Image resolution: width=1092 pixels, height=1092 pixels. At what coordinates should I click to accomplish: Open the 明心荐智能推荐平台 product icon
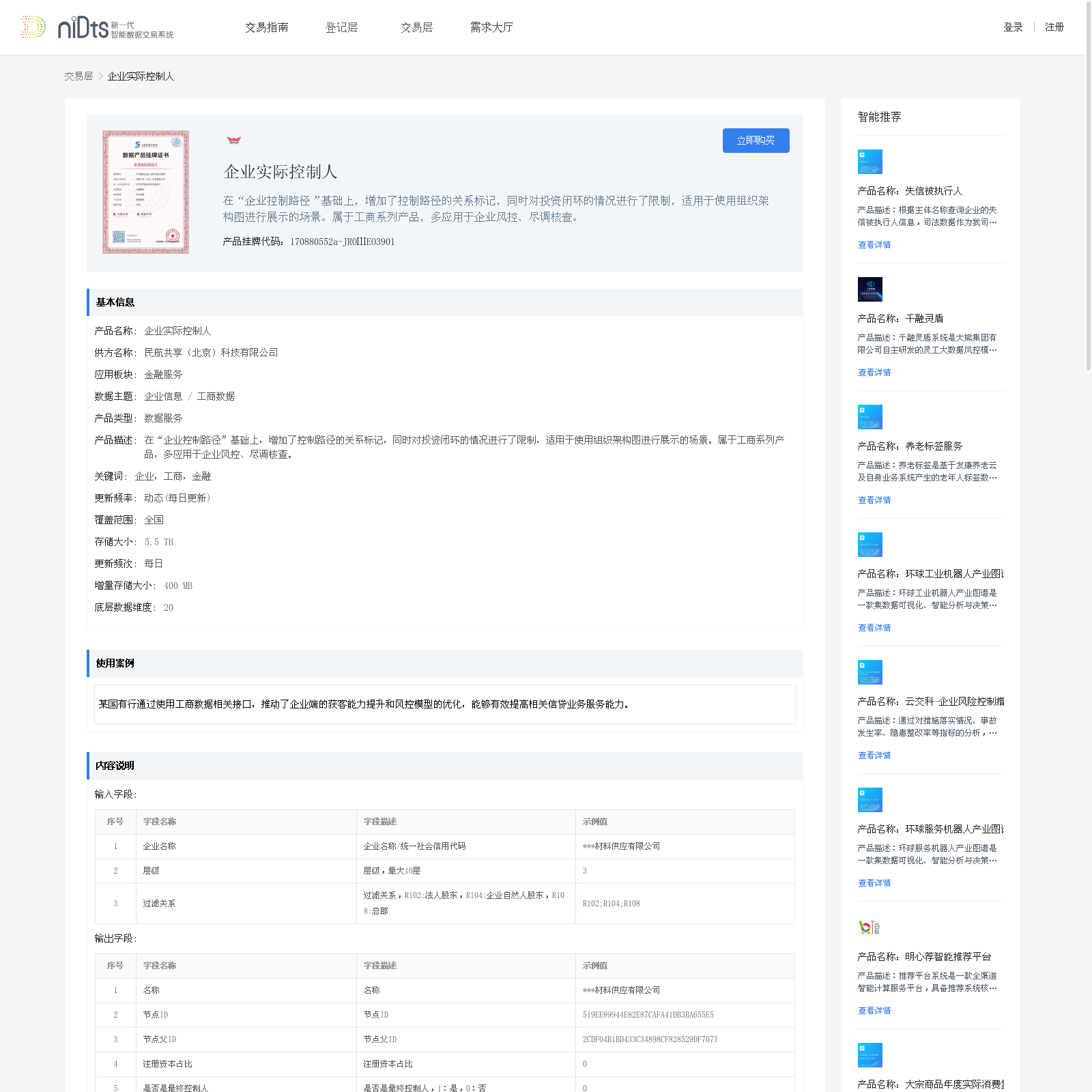click(x=870, y=928)
